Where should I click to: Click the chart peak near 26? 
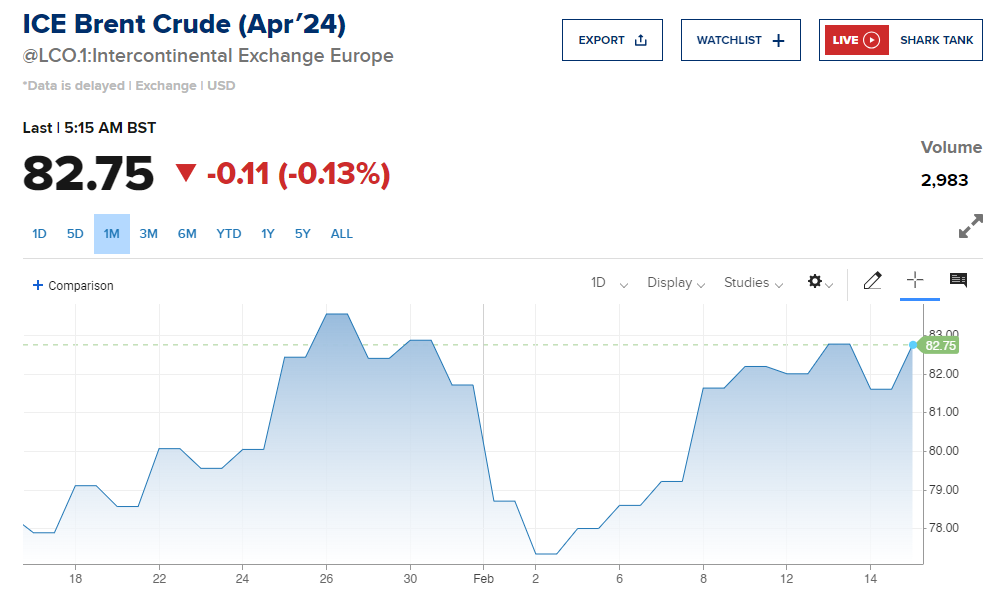[x=337, y=315]
